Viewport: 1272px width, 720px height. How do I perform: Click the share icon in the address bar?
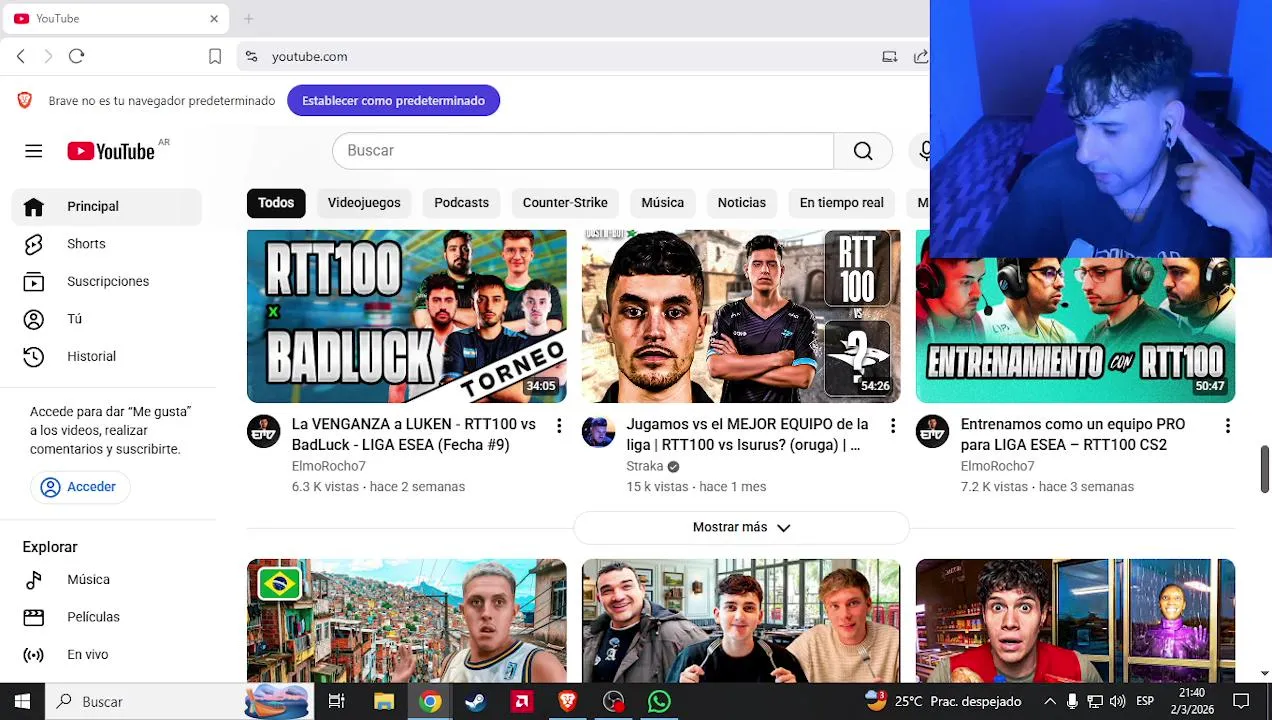pyautogui.click(x=921, y=57)
